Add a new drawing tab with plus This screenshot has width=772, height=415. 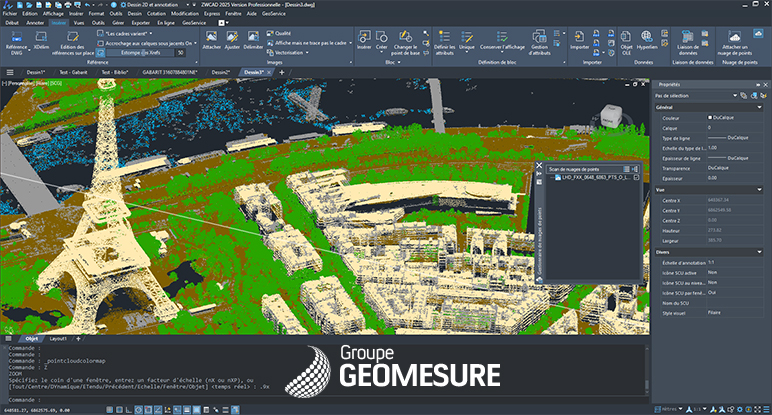282,72
